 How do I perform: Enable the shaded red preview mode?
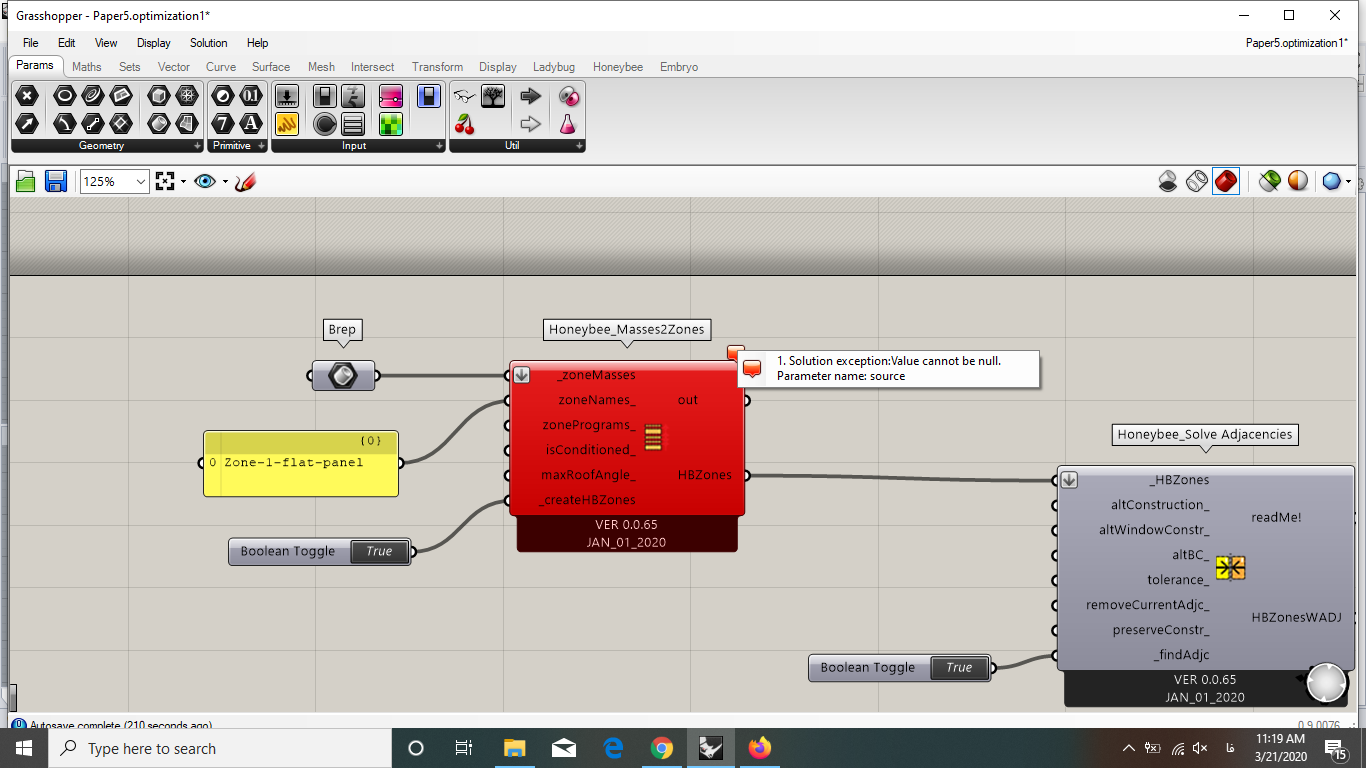(x=1226, y=181)
